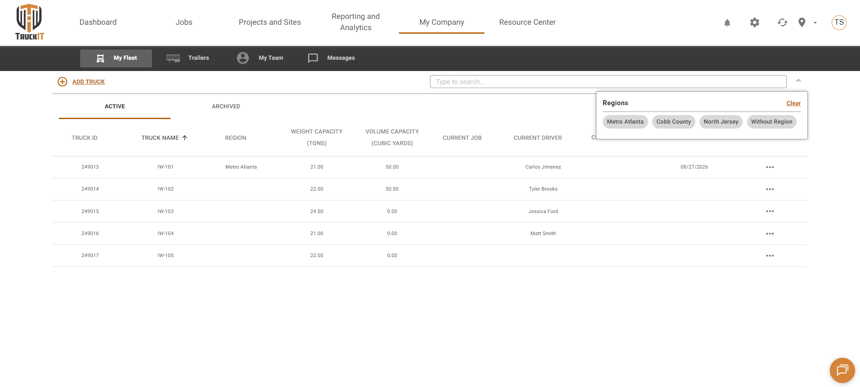Go to the Dashboard menu

coord(98,22)
